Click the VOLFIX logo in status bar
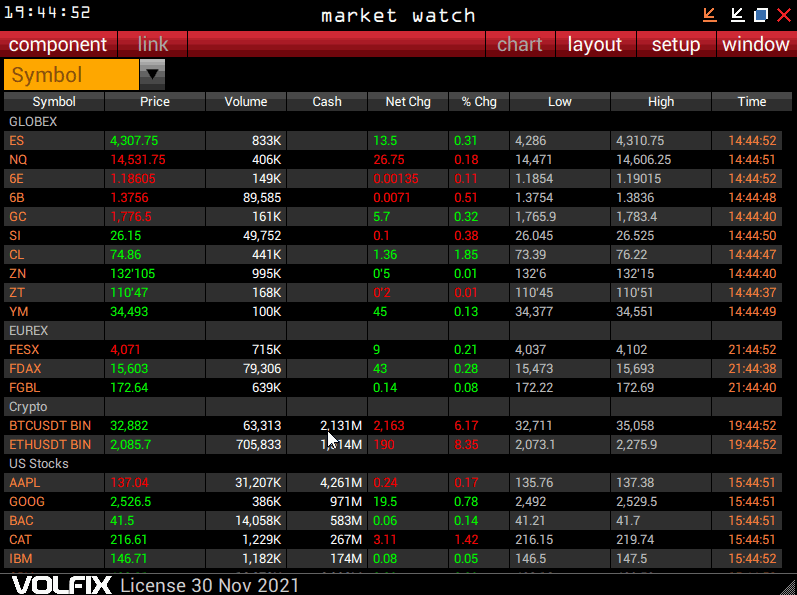Screen dimensions: 797x595 pos(62,585)
